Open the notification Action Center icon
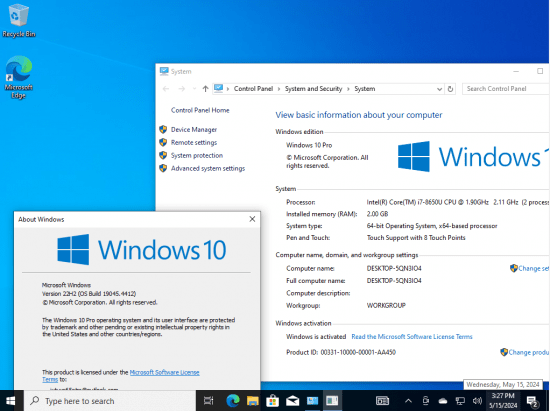The height and width of the screenshot is (411, 550). pos(532,401)
